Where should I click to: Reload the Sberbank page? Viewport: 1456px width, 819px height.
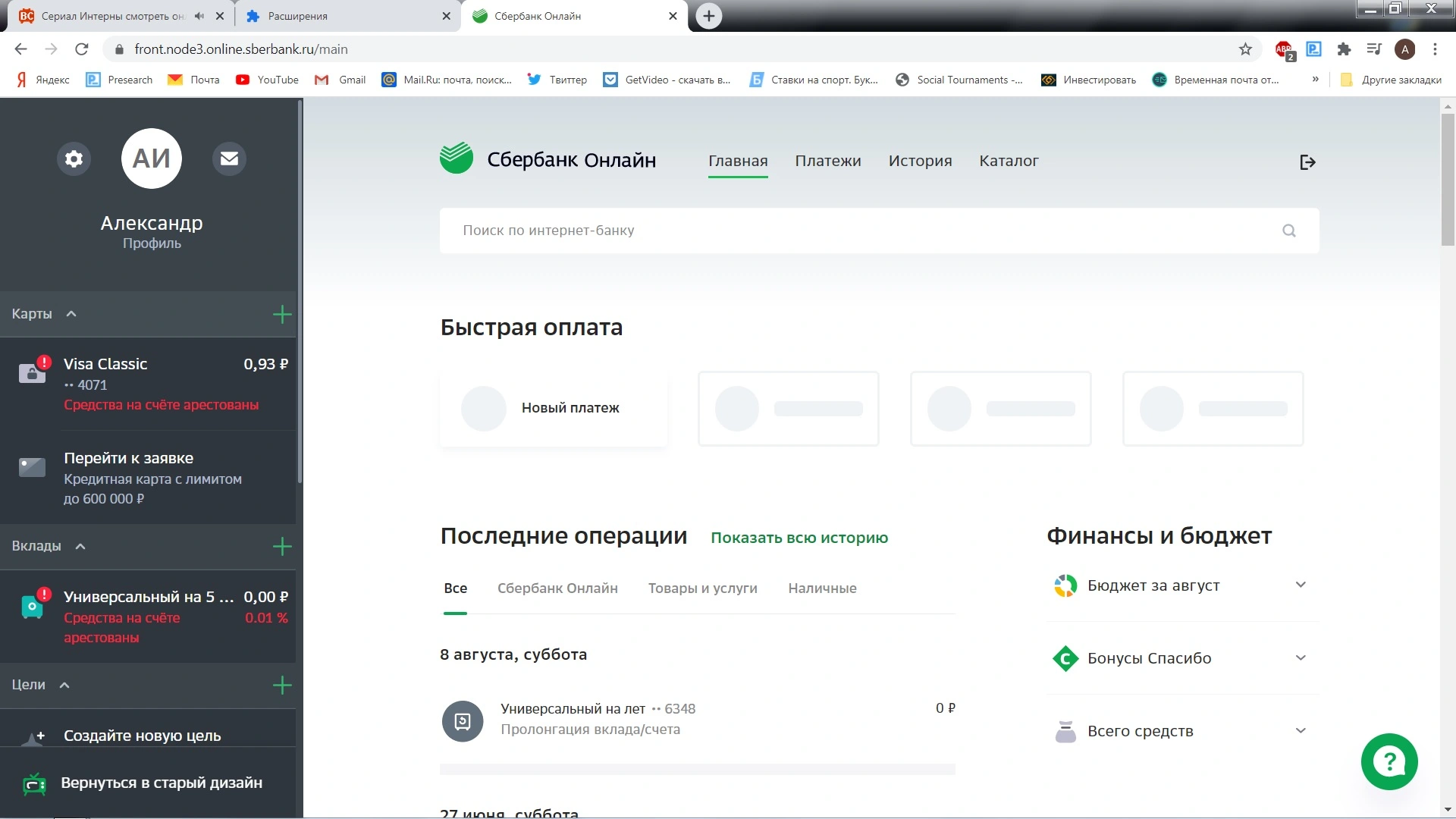click(x=82, y=49)
